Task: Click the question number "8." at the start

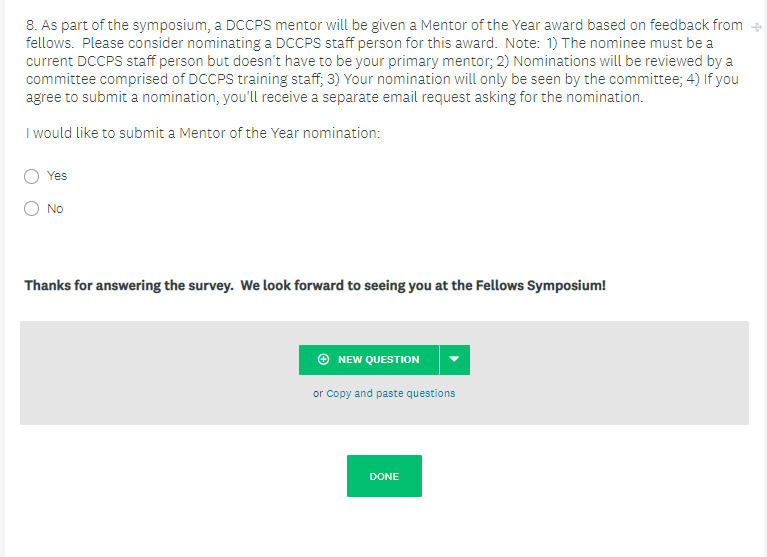Action: [x=32, y=25]
